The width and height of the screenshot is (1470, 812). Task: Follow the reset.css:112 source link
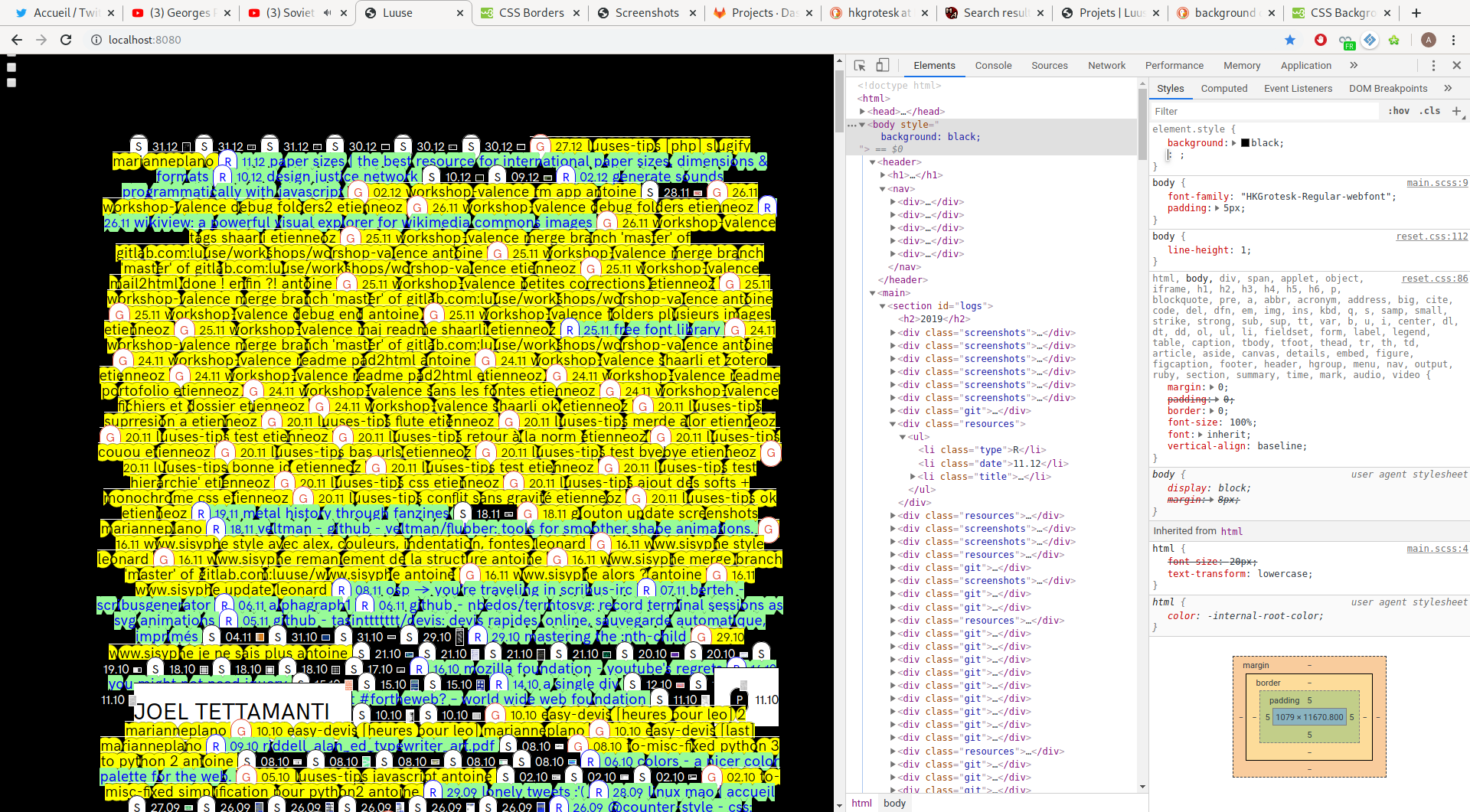pos(1431,236)
